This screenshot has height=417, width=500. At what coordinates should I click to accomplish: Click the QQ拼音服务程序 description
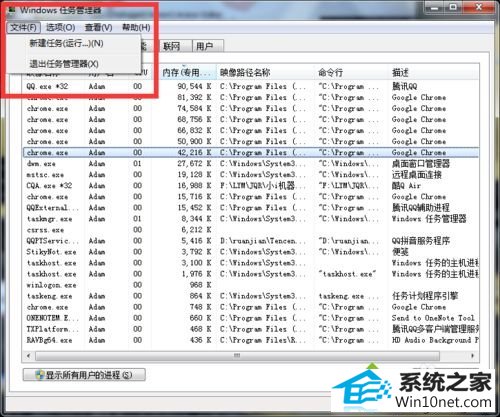(421, 241)
